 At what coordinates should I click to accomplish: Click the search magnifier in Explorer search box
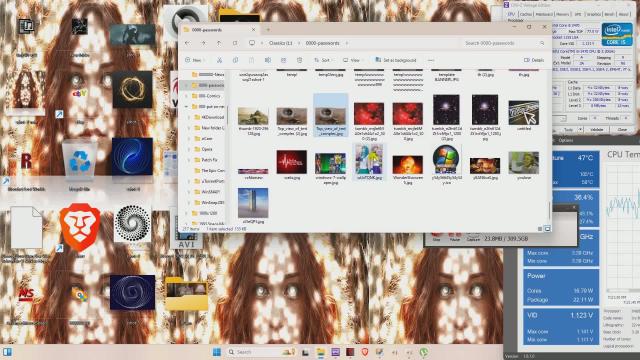pos(542,43)
